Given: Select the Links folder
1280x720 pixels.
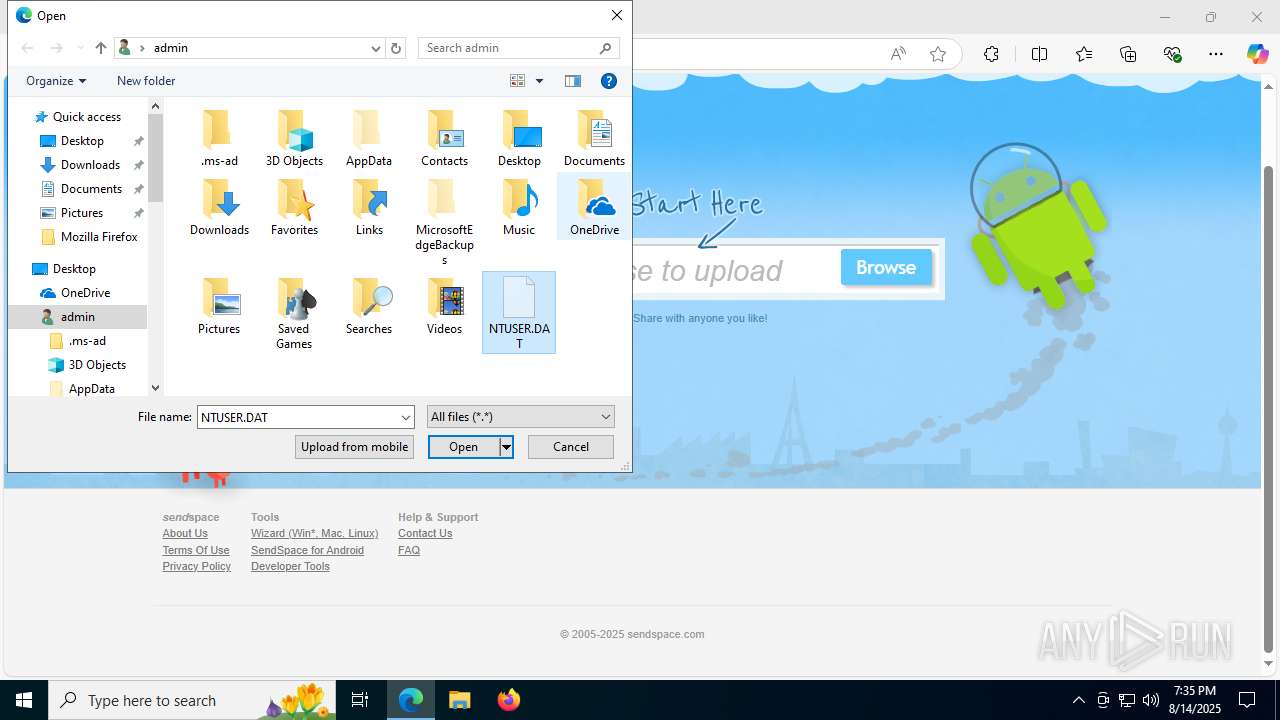Looking at the screenshot, I should [x=369, y=208].
